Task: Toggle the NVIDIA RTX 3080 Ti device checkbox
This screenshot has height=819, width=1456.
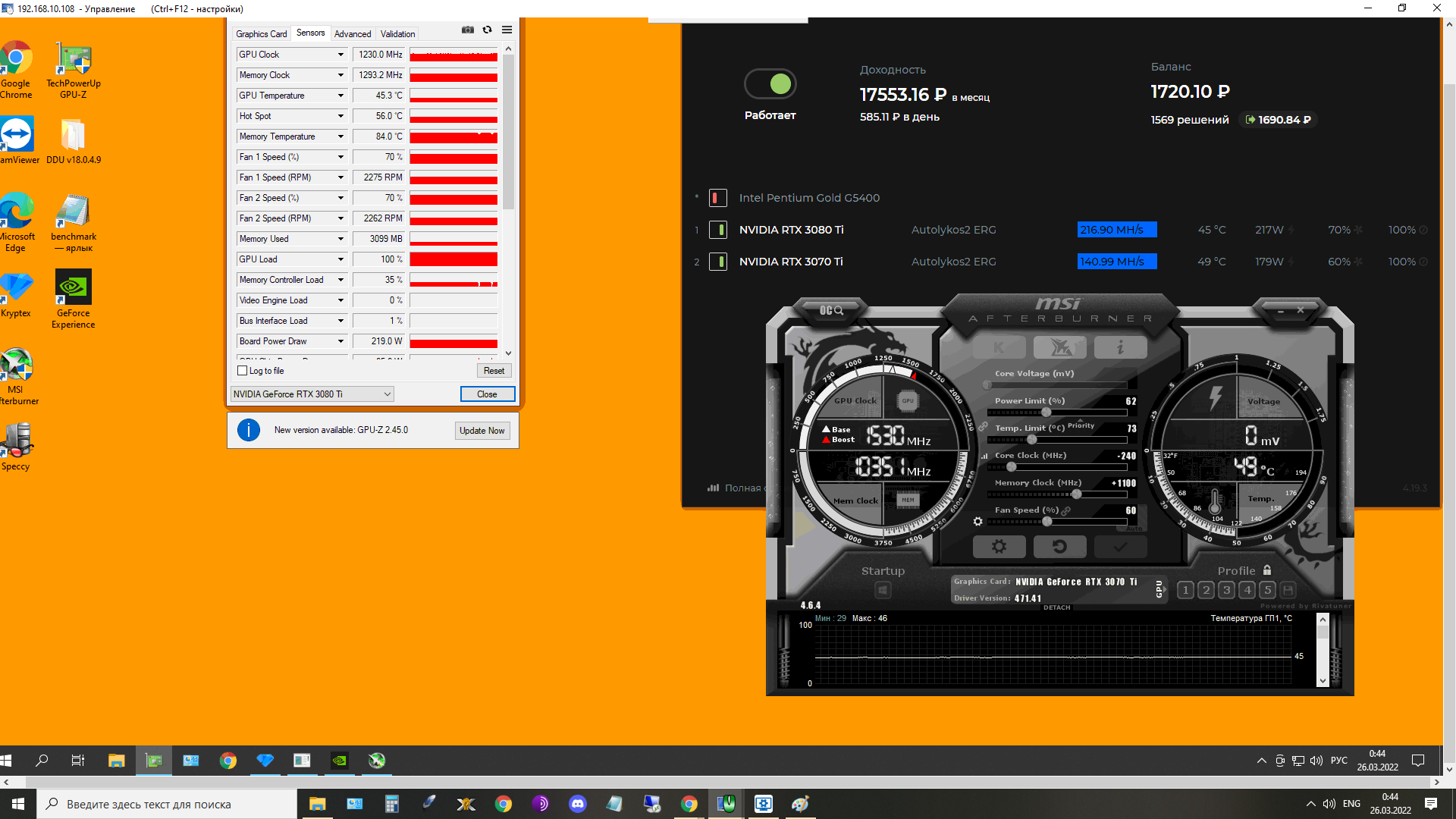Action: (x=717, y=230)
